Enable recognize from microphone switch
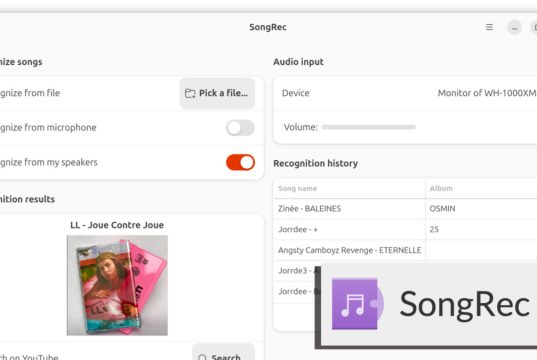 point(240,128)
